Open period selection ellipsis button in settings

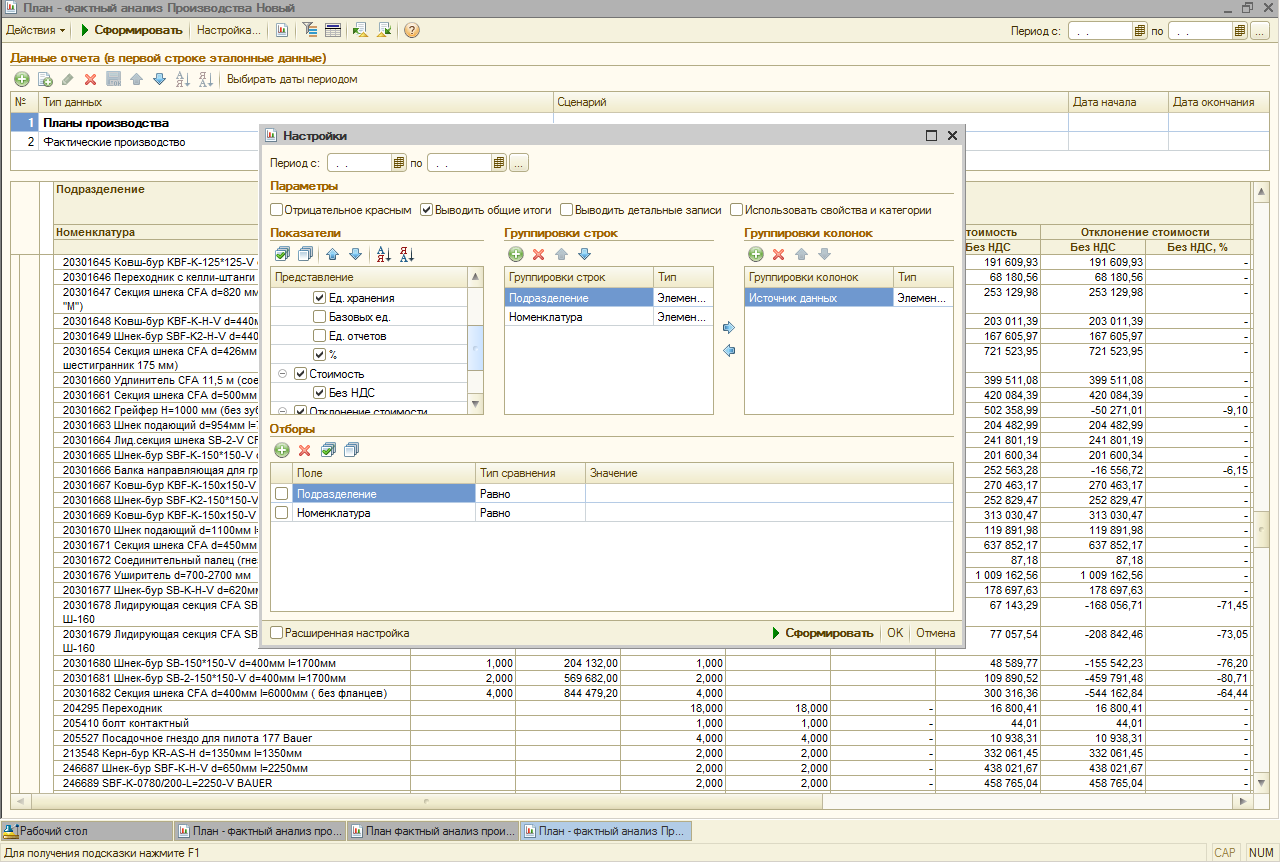tap(519, 163)
